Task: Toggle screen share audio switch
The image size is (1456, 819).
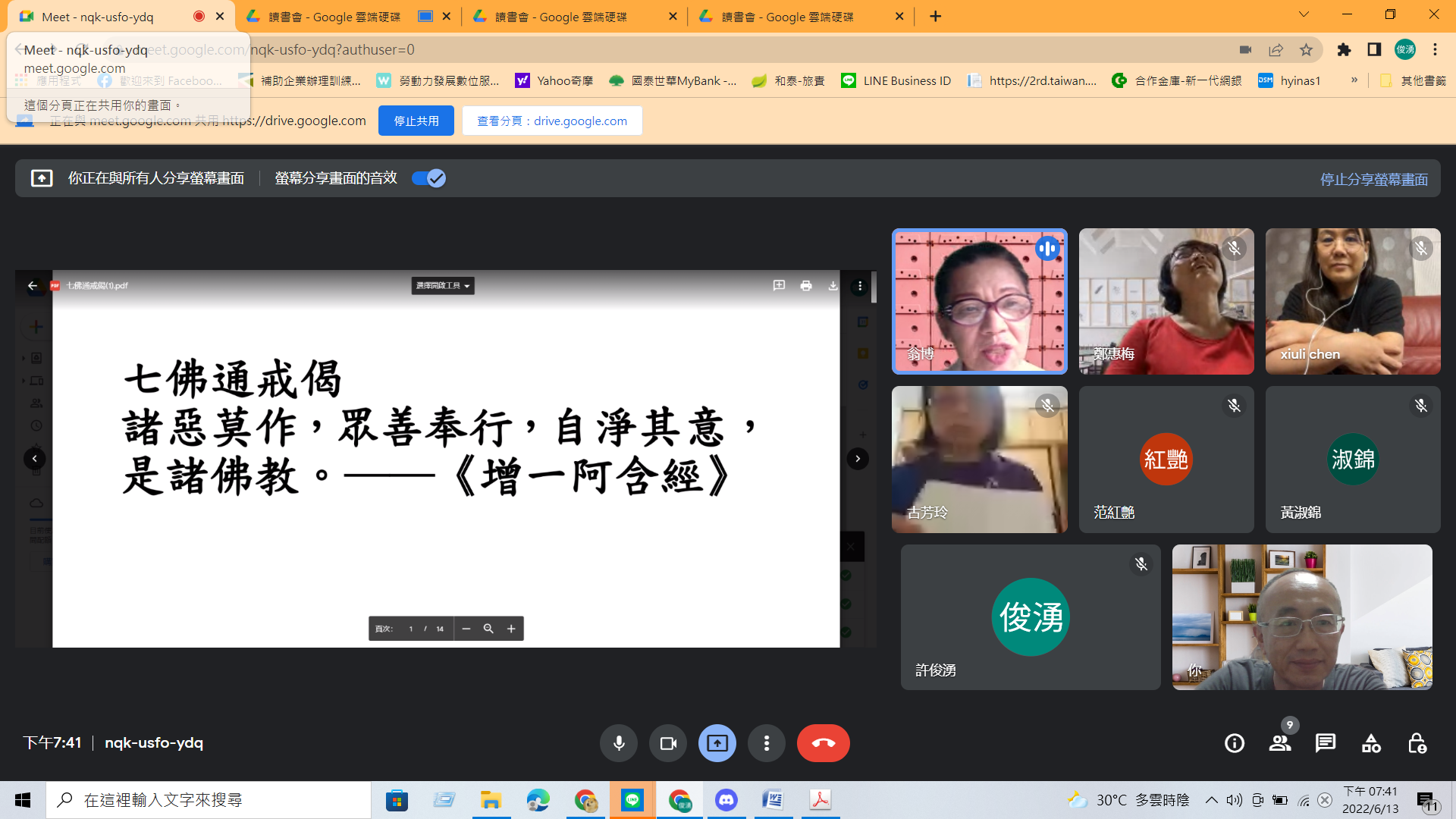Action: [x=428, y=178]
